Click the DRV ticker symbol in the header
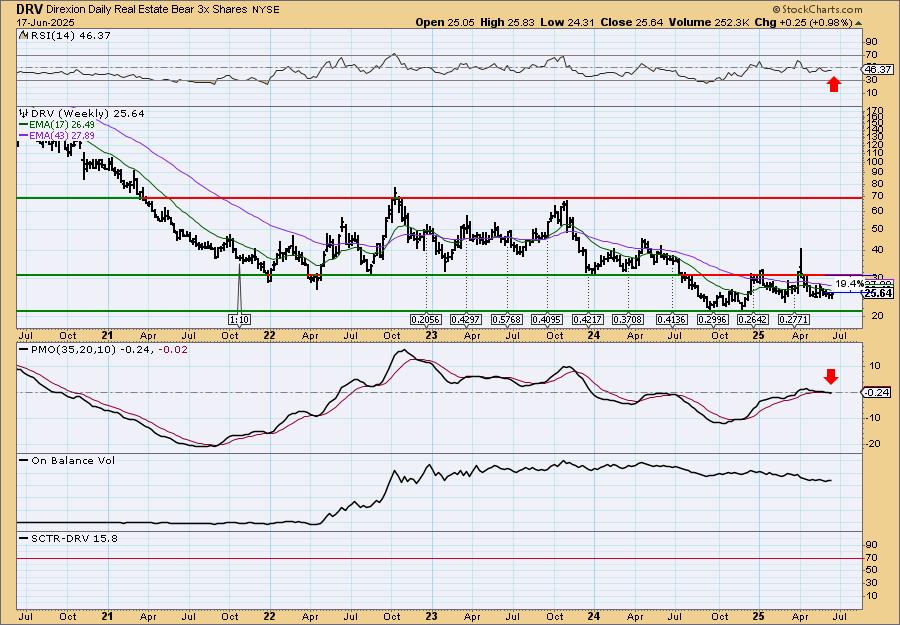Viewport: 900px width, 625px height. (28, 9)
